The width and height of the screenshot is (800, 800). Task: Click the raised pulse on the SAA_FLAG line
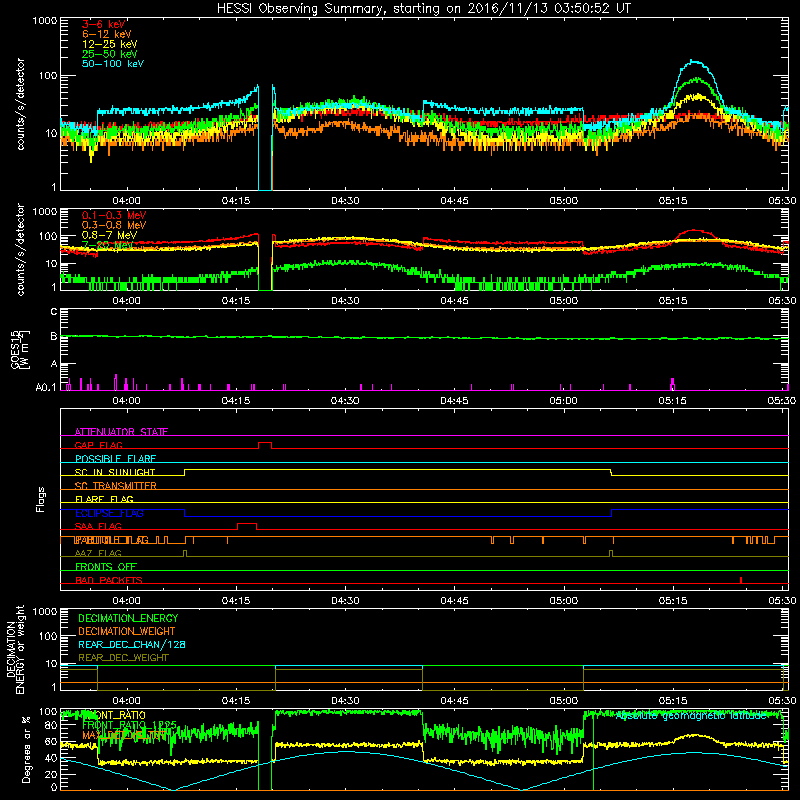click(x=247, y=526)
